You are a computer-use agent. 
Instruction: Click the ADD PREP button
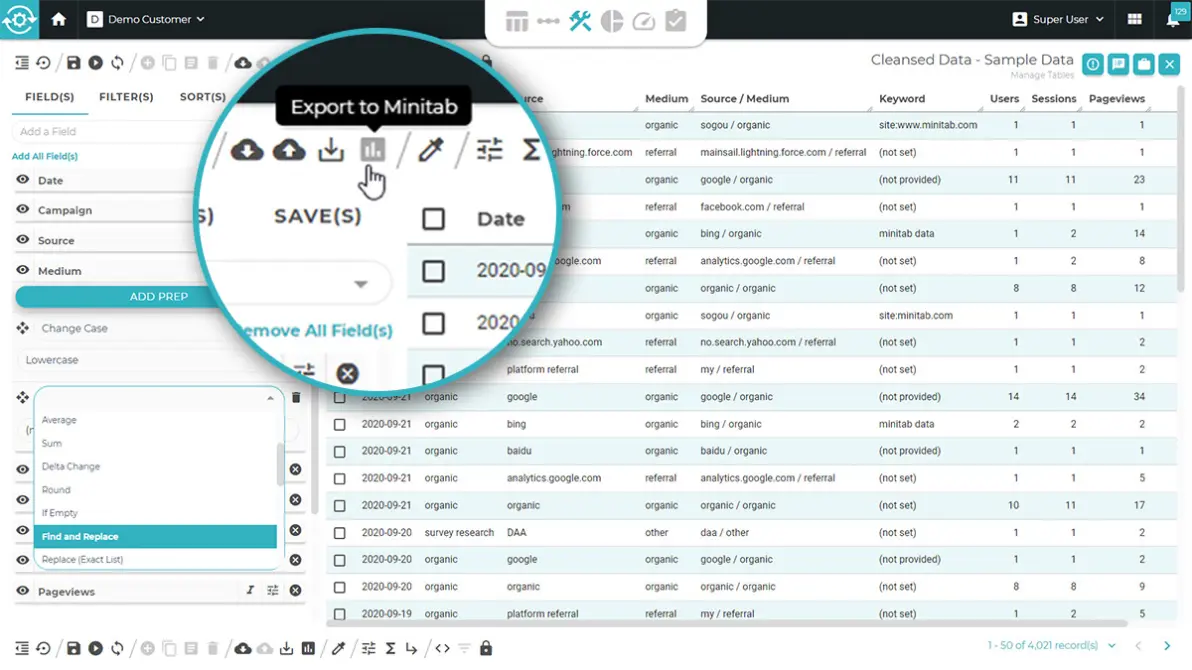tap(159, 297)
